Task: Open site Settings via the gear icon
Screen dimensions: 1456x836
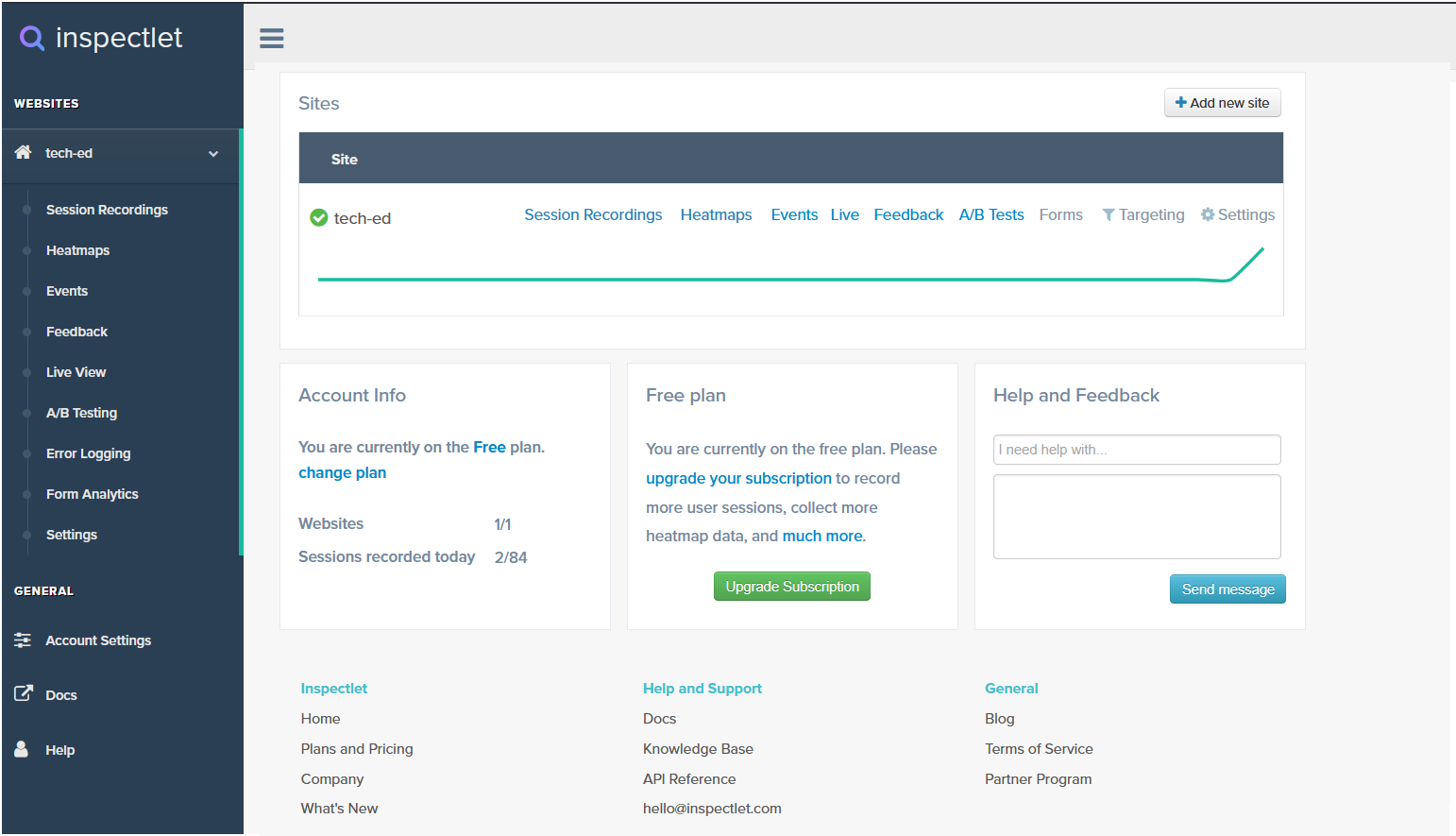Action: pyautogui.click(x=1207, y=214)
